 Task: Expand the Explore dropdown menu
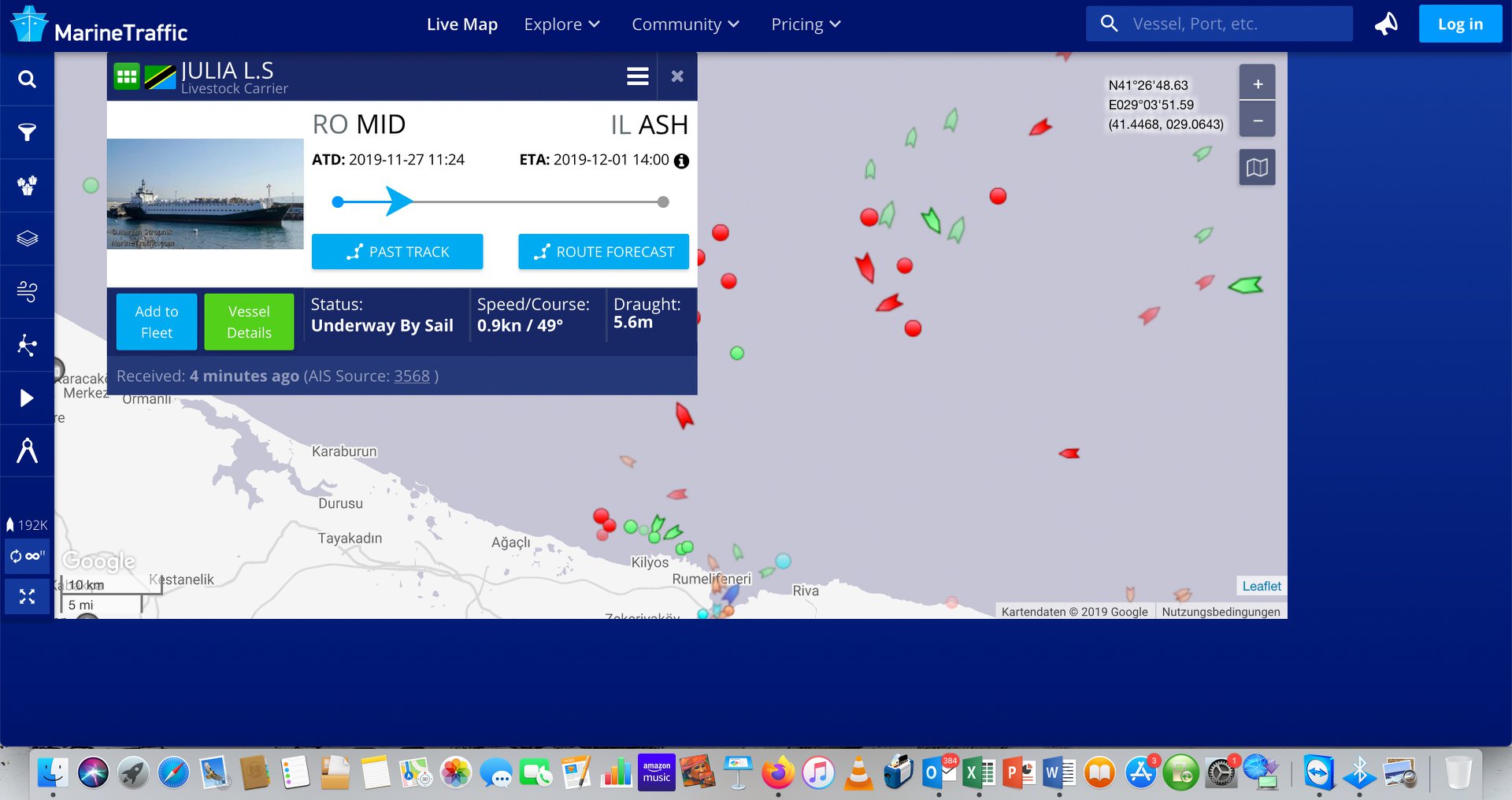pos(561,24)
